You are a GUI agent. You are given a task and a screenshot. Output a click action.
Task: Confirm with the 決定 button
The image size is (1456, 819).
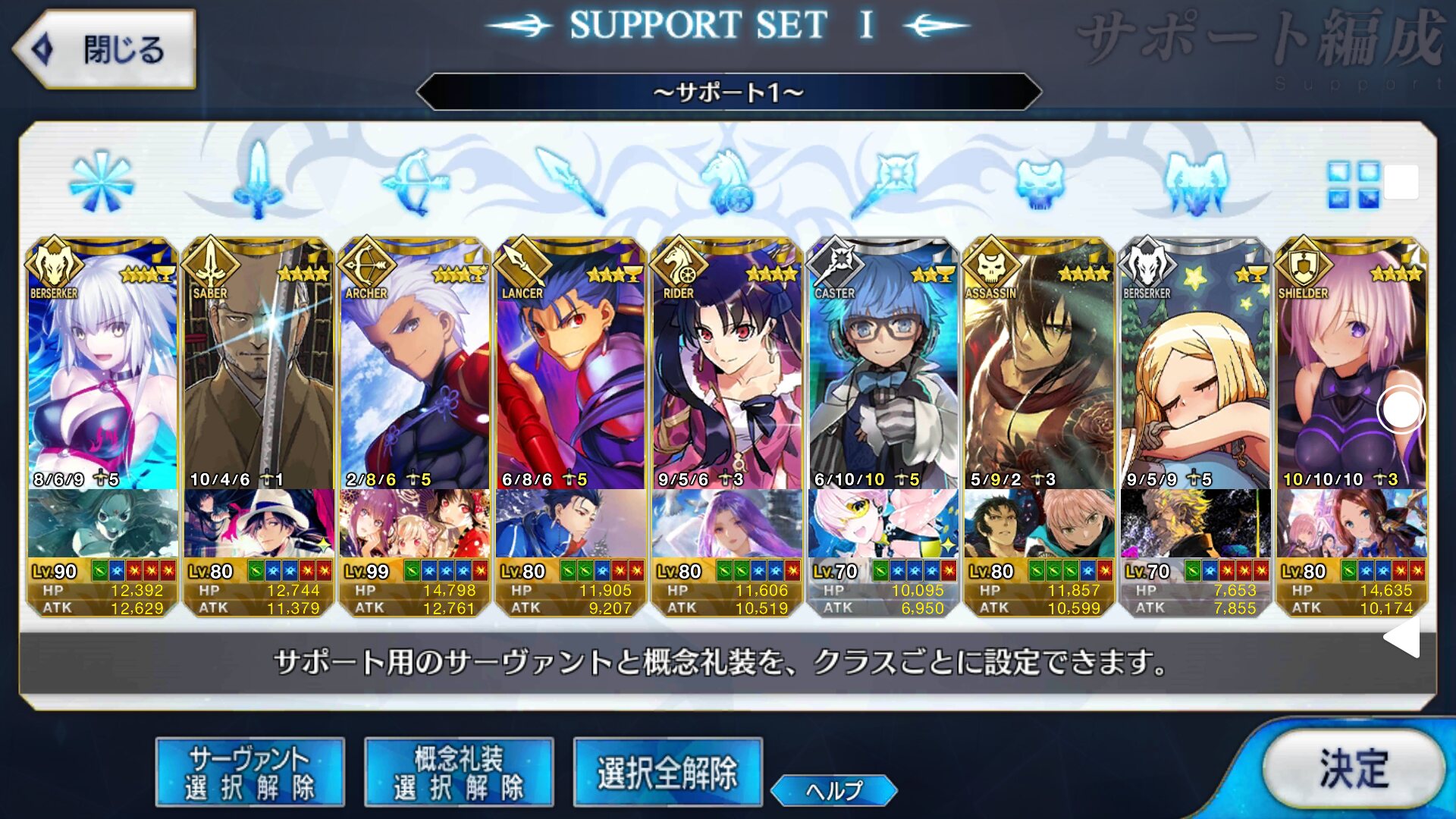pyautogui.click(x=1354, y=768)
